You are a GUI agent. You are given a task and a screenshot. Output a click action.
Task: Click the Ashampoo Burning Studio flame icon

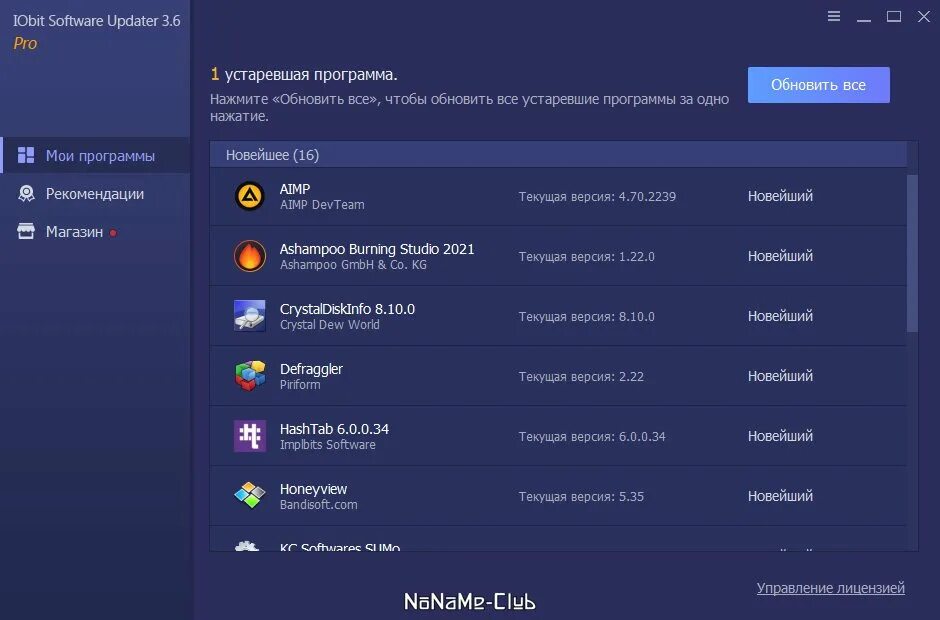249,256
